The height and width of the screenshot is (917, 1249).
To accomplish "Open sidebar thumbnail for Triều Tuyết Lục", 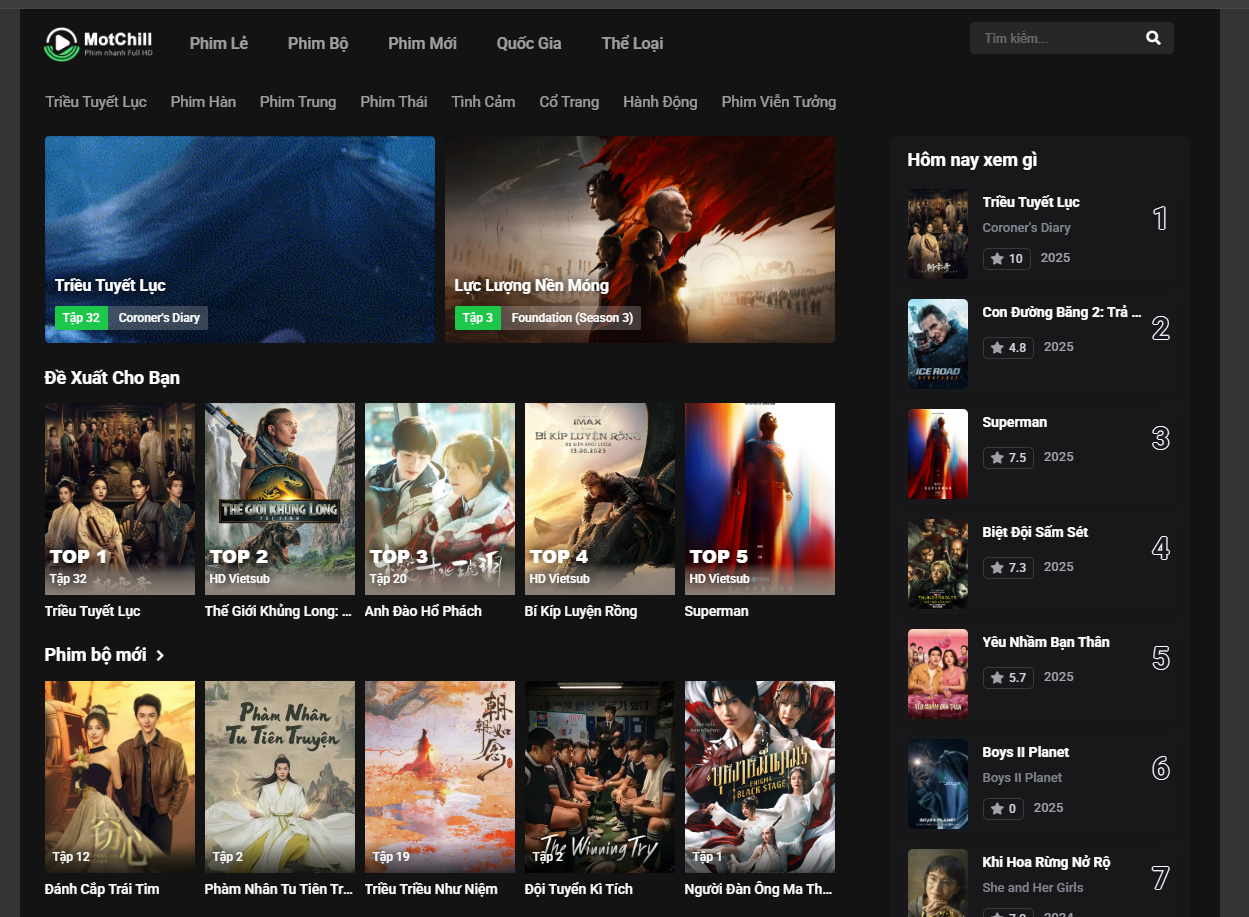I will (938, 234).
